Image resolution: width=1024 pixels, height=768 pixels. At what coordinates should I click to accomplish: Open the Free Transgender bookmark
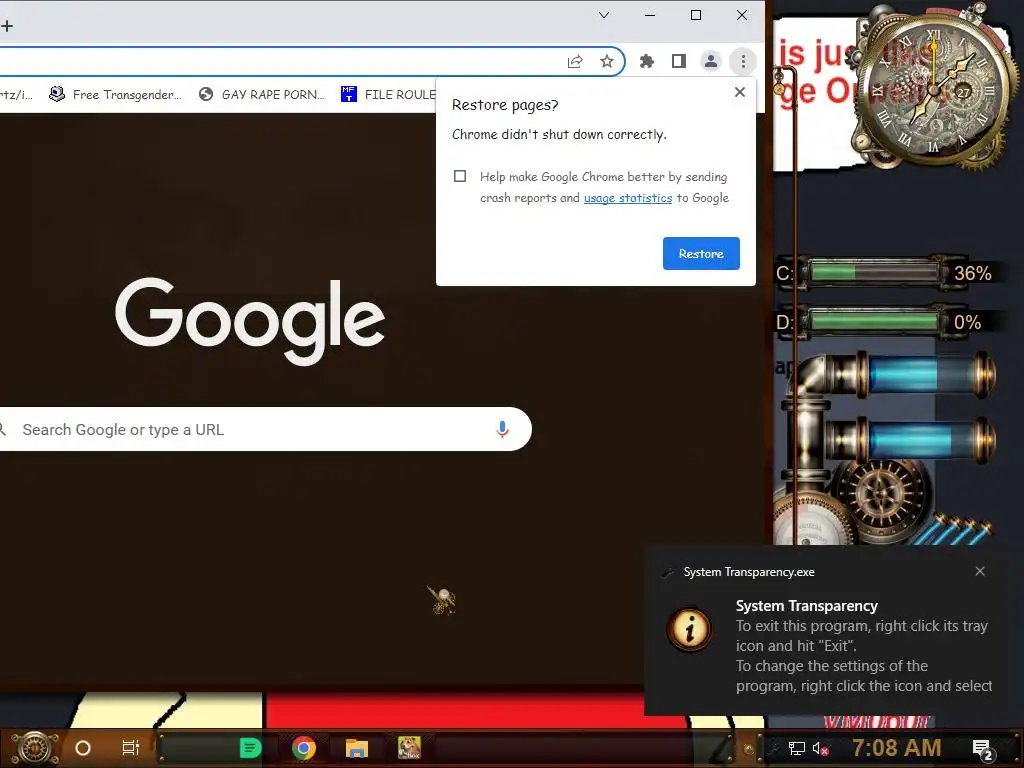click(x=116, y=95)
